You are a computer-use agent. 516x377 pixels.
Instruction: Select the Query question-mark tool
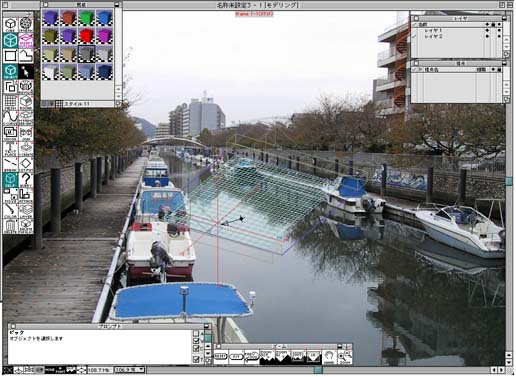[x=26, y=180]
